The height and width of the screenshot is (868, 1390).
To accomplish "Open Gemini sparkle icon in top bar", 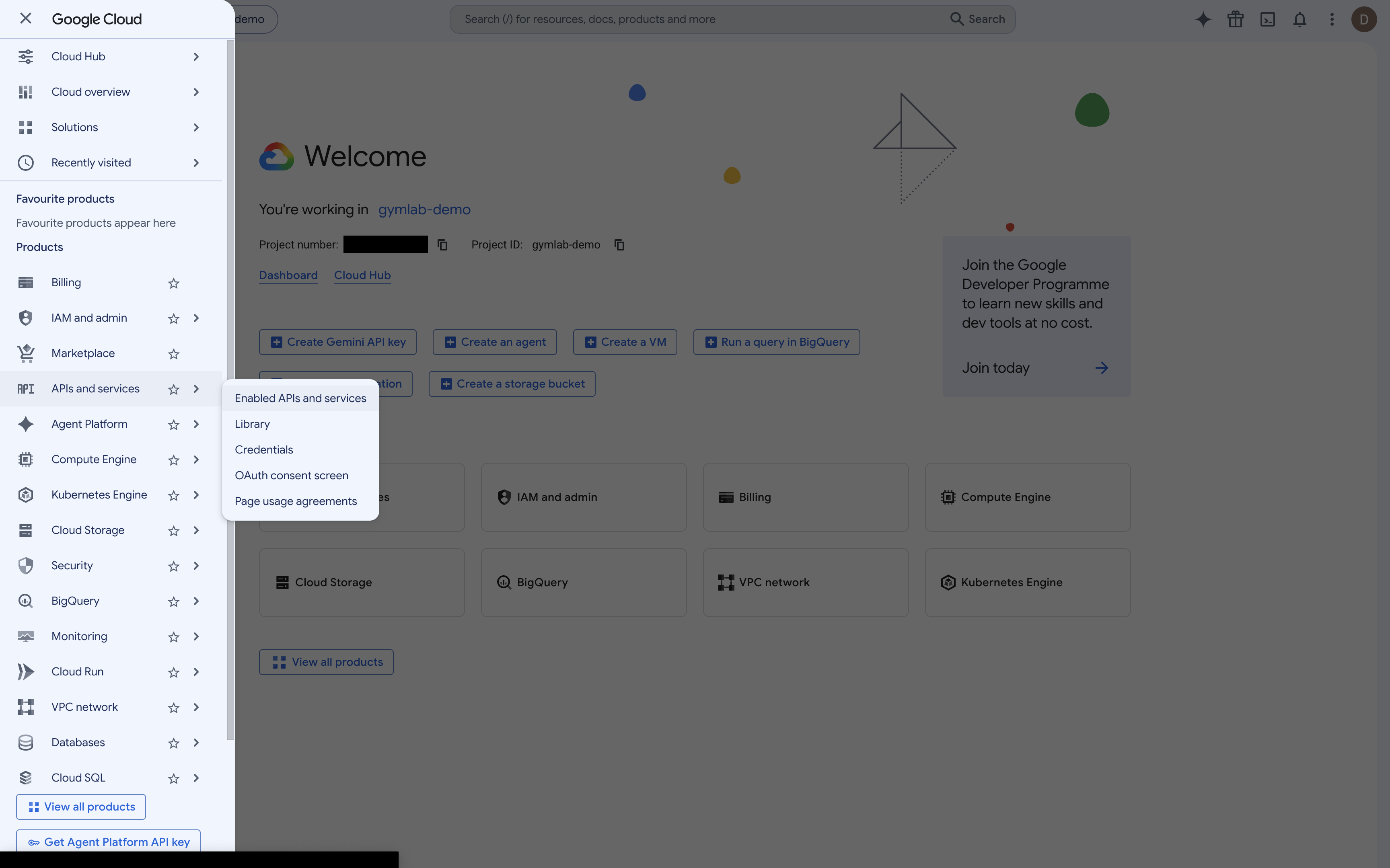I will tap(1203, 20).
